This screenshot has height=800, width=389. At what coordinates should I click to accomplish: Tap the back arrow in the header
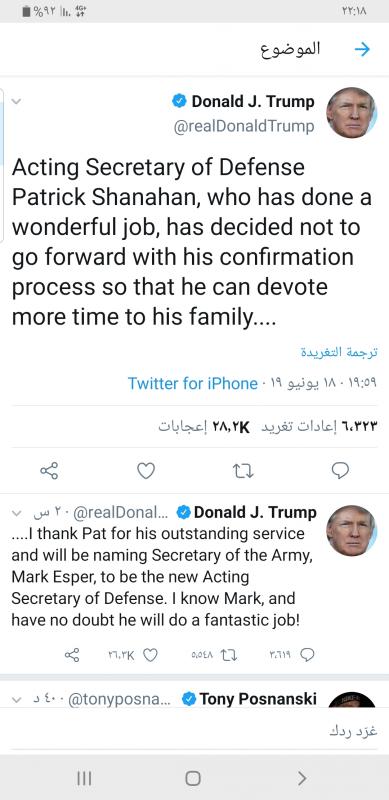tap(362, 49)
